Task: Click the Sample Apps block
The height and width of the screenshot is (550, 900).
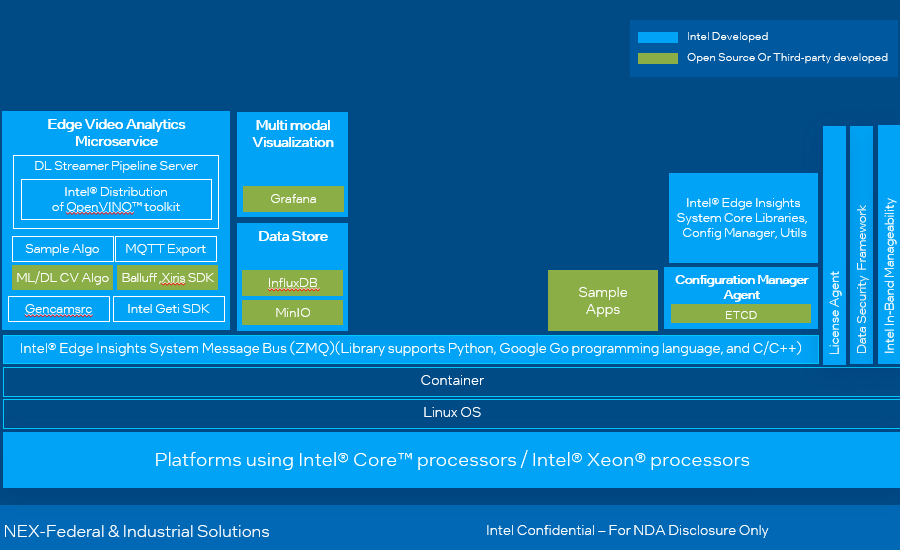Action: pos(603,301)
